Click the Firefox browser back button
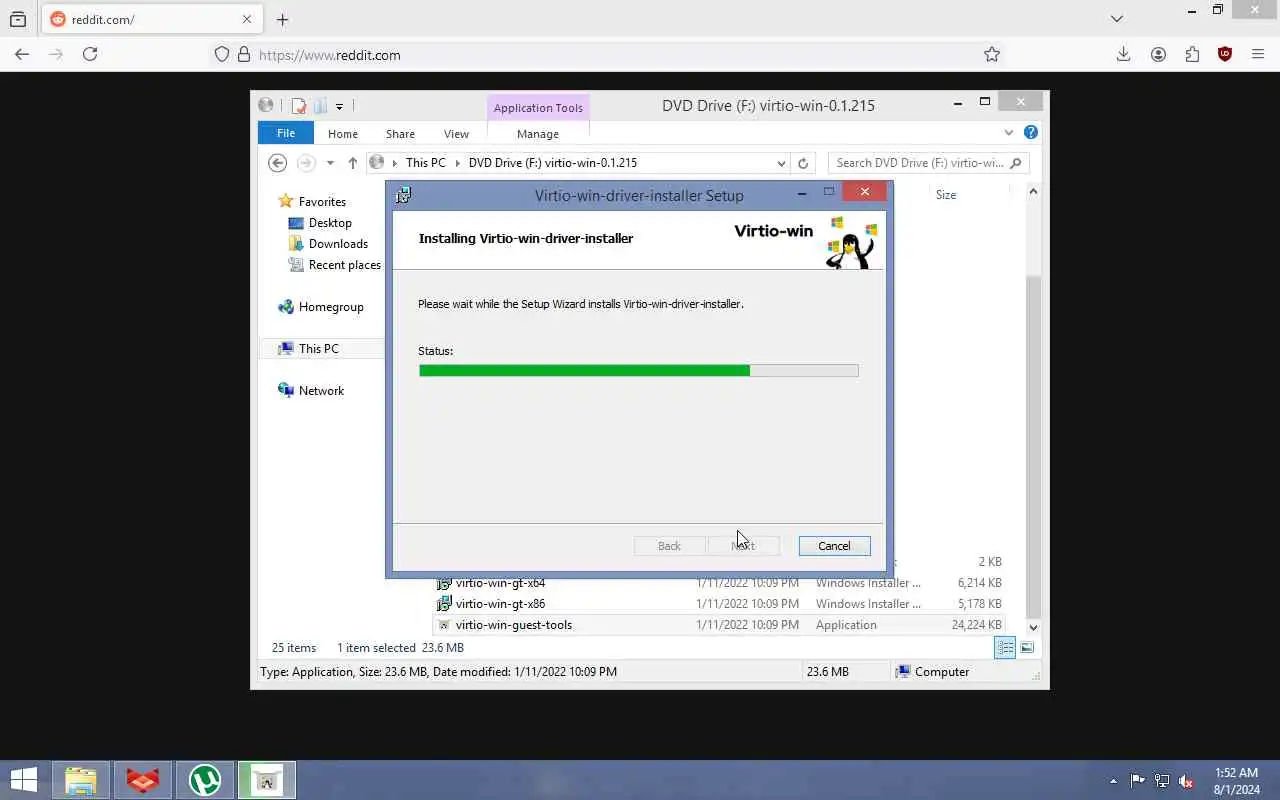This screenshot has width=1280, height=800. [x=22, y=55]
